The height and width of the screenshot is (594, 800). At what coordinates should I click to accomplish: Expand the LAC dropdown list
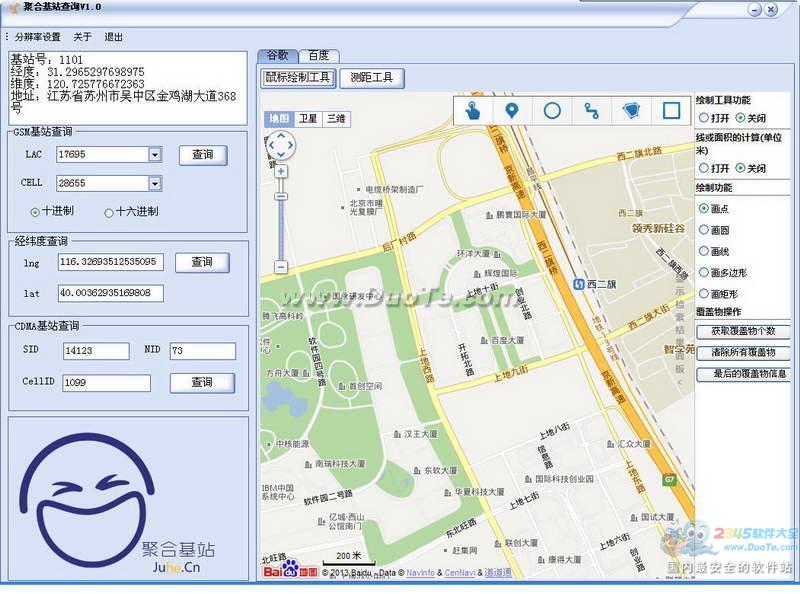click(x=155, y=155)
